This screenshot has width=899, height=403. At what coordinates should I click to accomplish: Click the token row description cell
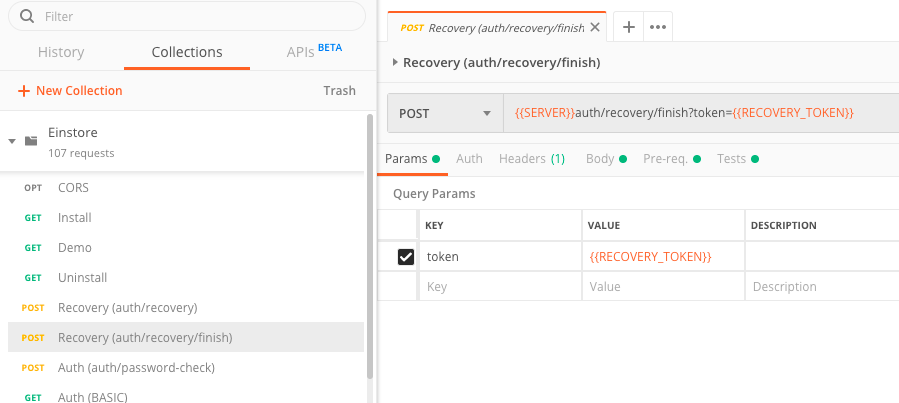[x=822, y=257]
